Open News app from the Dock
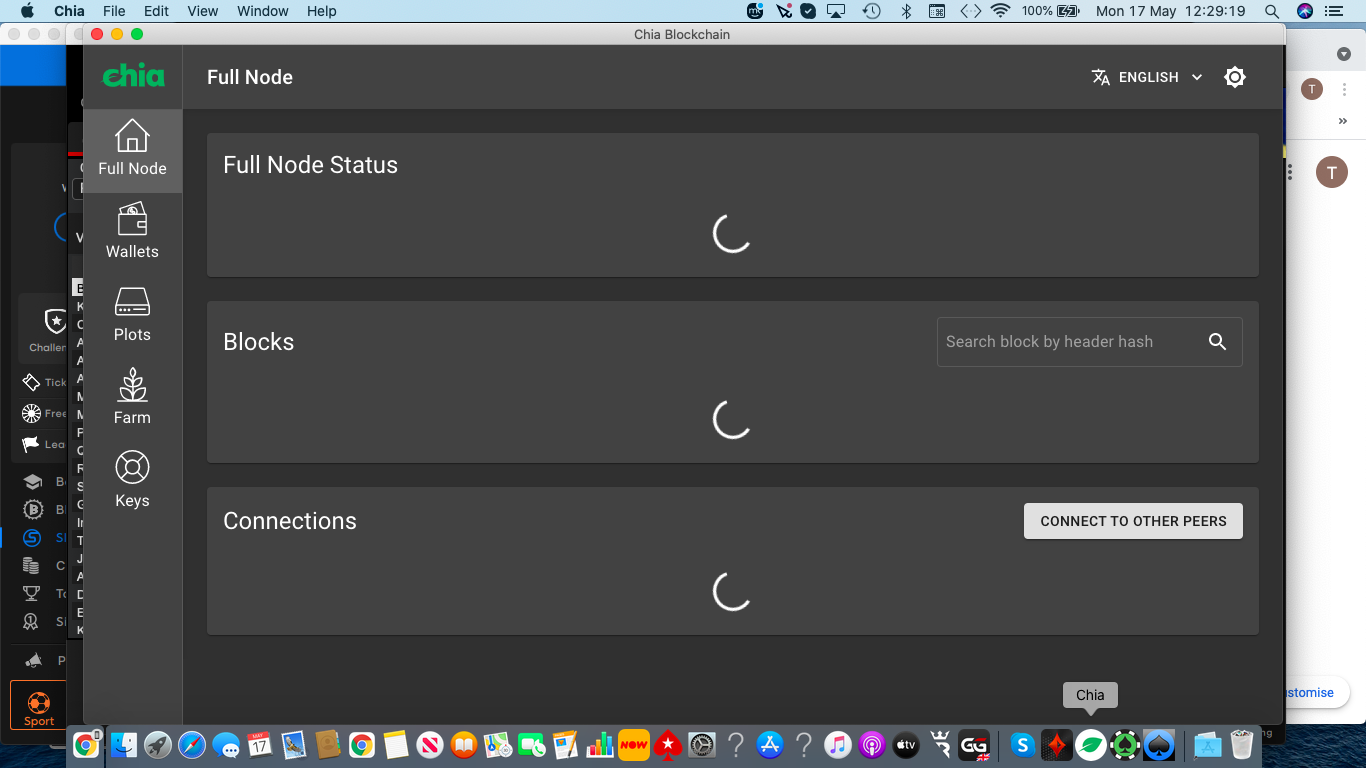The height and width of the screenshot is (768, 1366). 430,745
